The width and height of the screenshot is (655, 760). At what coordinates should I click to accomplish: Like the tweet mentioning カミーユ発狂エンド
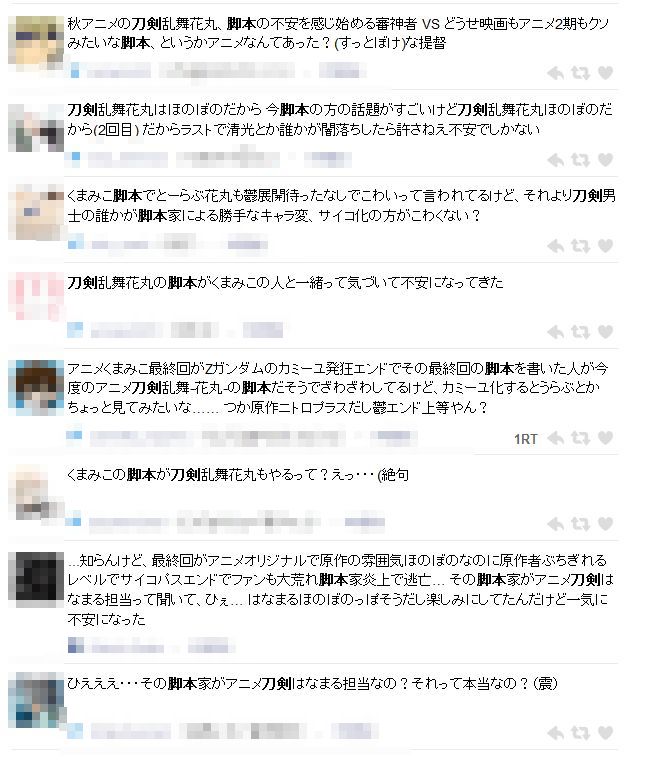605,438
